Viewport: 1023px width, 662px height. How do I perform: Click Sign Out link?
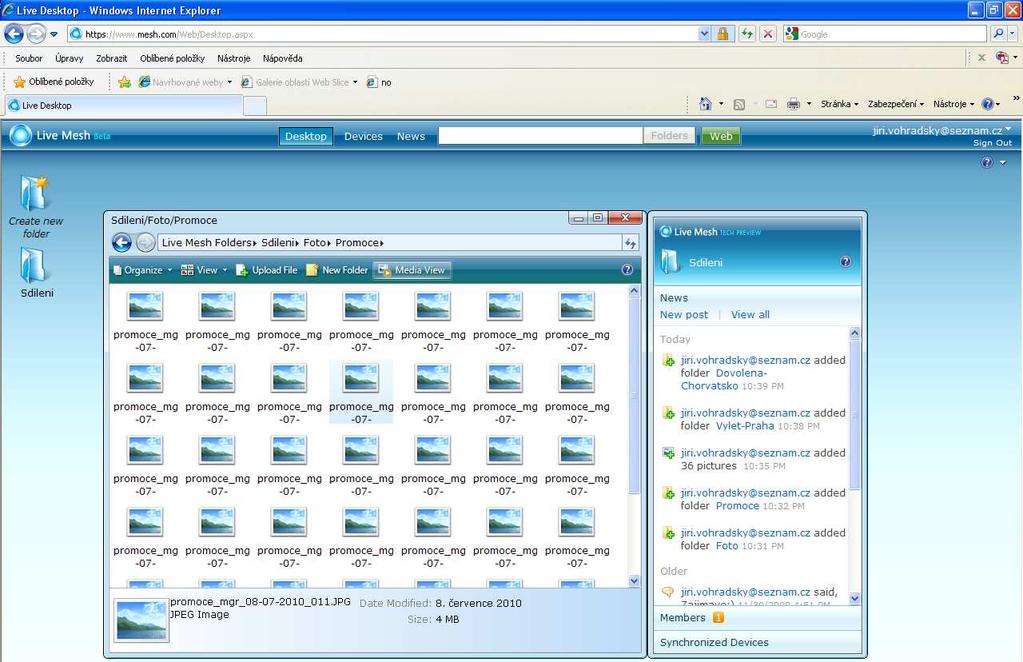click(992, 143)
